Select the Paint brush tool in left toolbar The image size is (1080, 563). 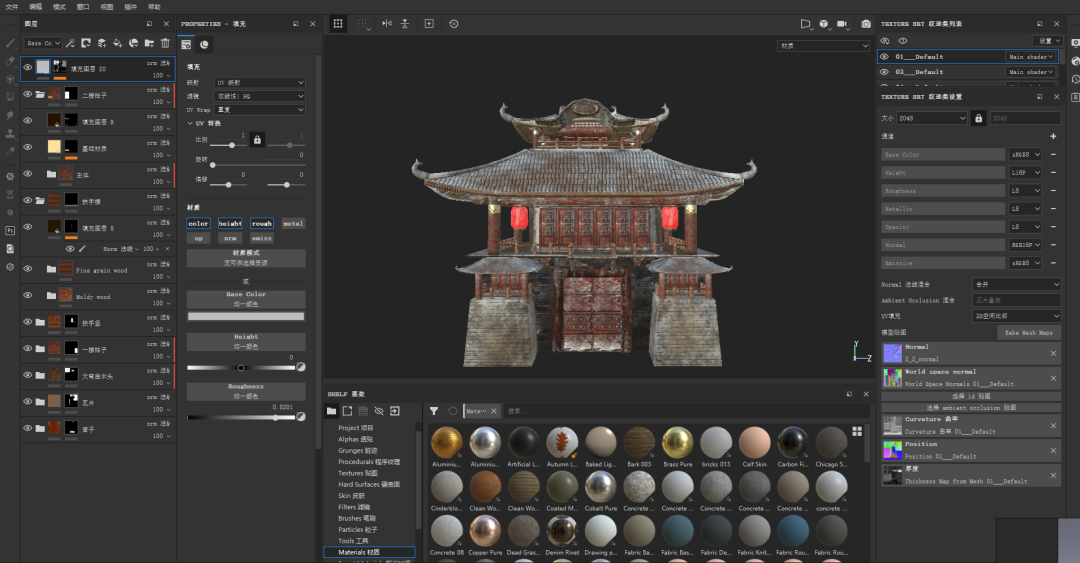pyautogui.click(x=10, y=44)
